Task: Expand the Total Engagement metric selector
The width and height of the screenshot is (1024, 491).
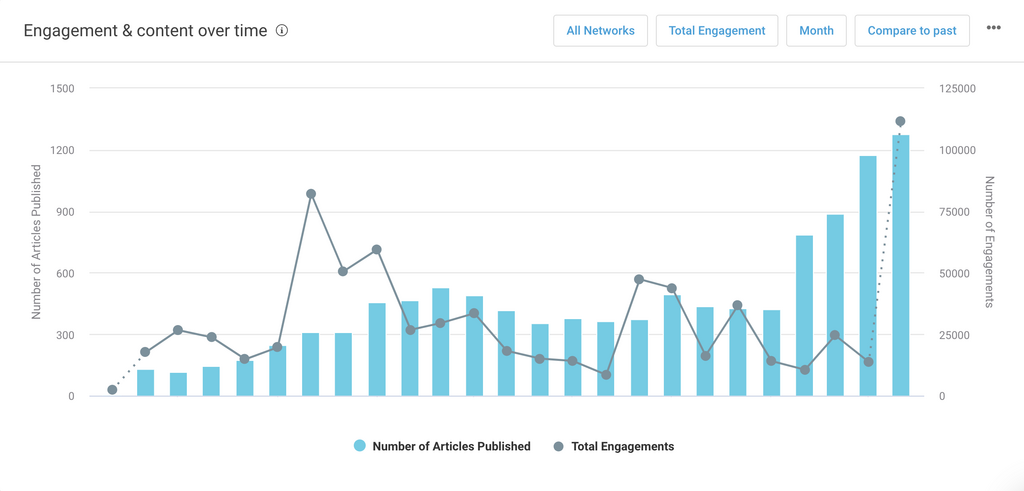Action: point(716,31)
